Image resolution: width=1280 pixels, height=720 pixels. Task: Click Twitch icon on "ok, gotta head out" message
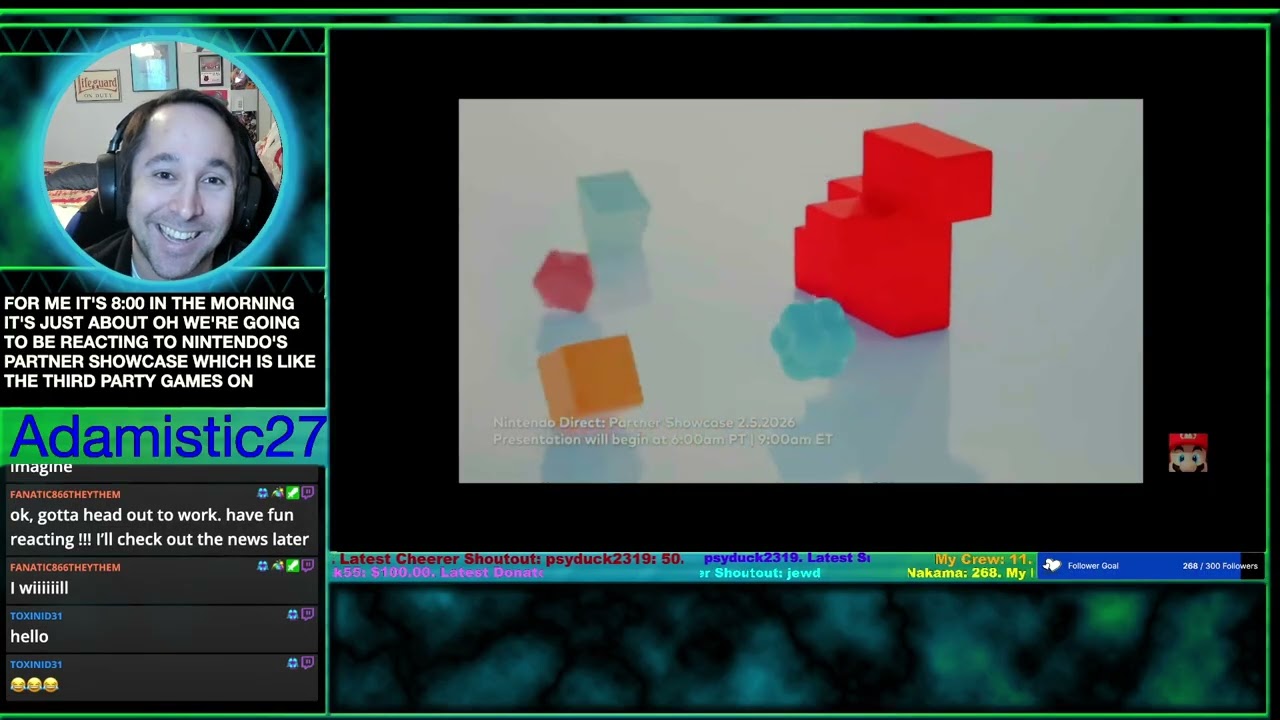pos(308,493)
